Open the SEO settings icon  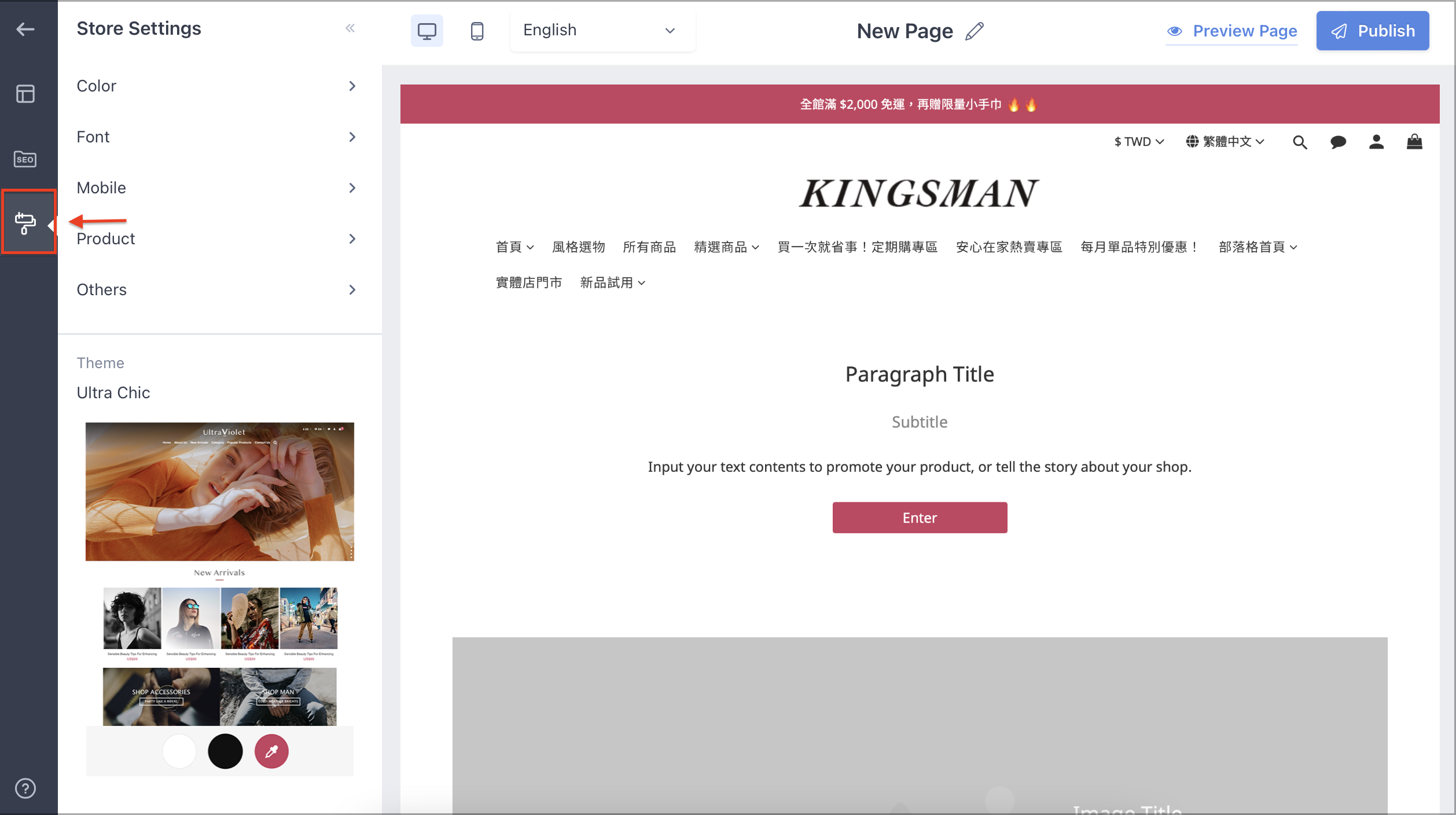coord(25,159)
